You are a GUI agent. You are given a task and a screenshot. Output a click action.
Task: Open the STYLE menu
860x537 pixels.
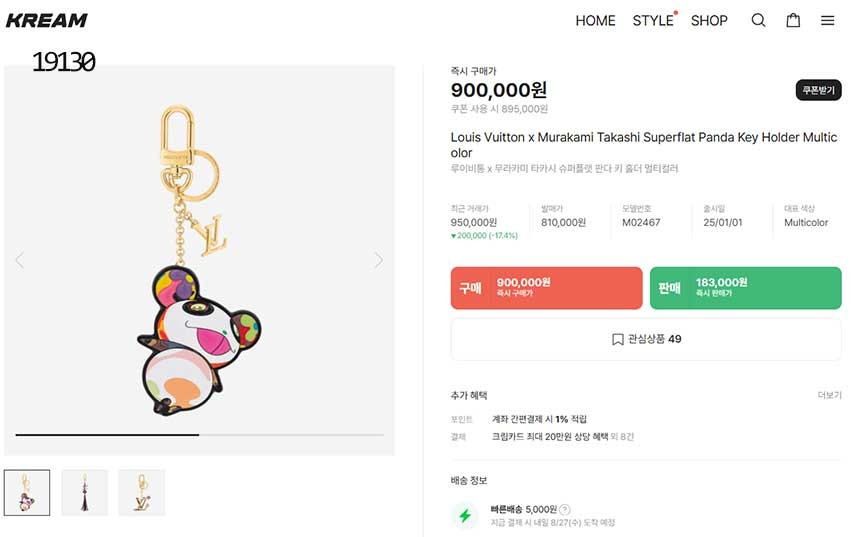653,20
